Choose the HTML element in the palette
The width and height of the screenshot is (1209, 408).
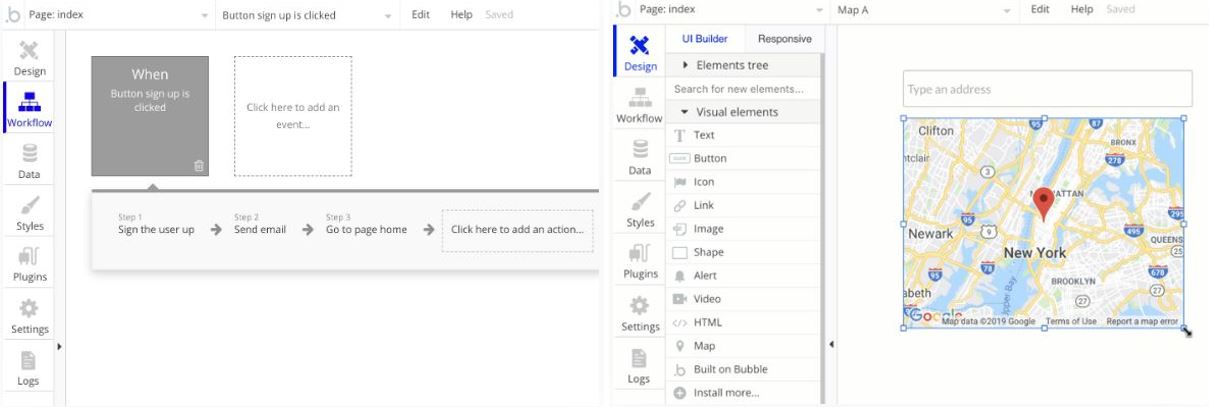pyautogui.click(x=707, y=322)
